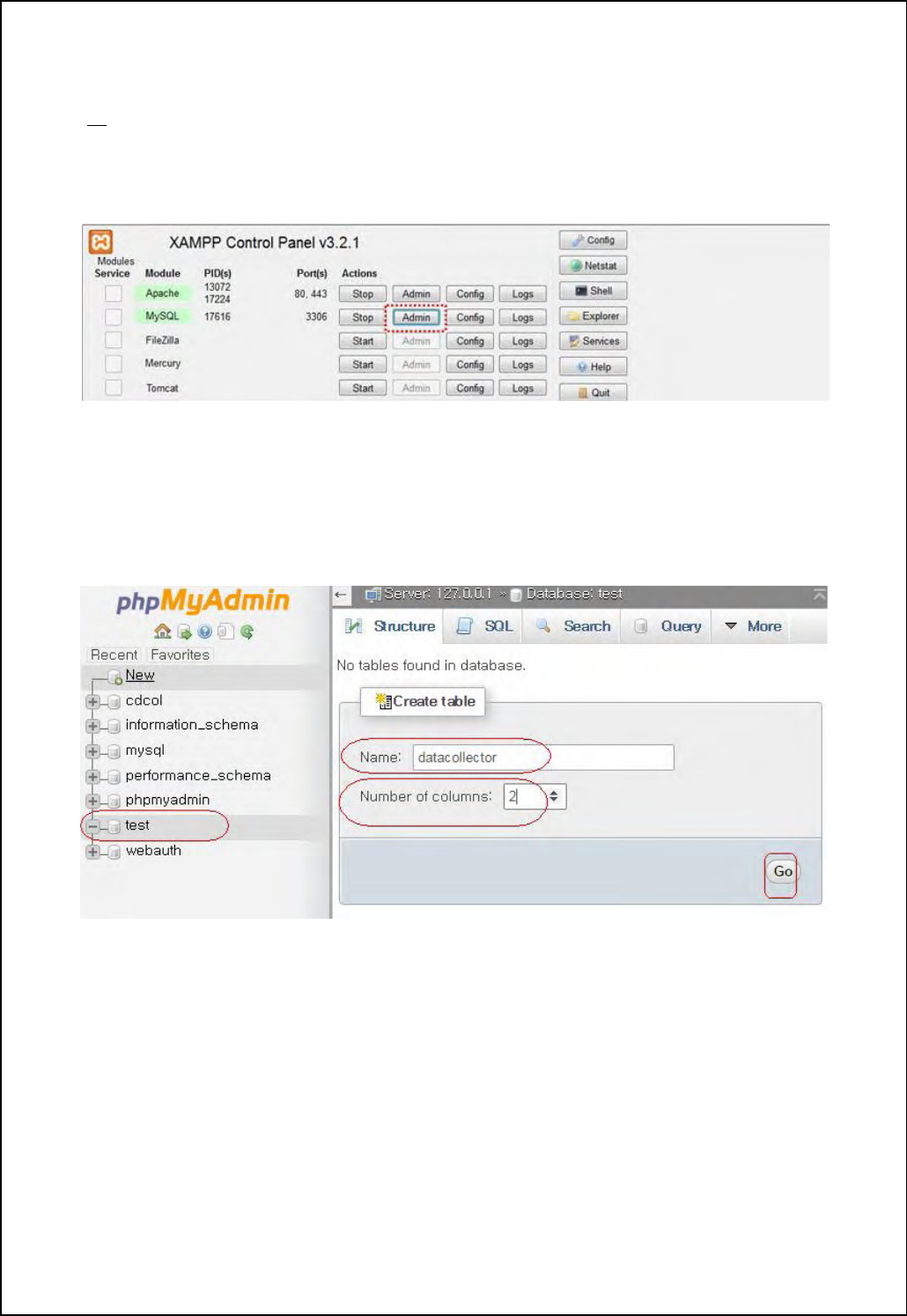This screenshot has height=1316, width=907.
Task: Open the More dropdown tab
Action: click(x=753, y=626)
